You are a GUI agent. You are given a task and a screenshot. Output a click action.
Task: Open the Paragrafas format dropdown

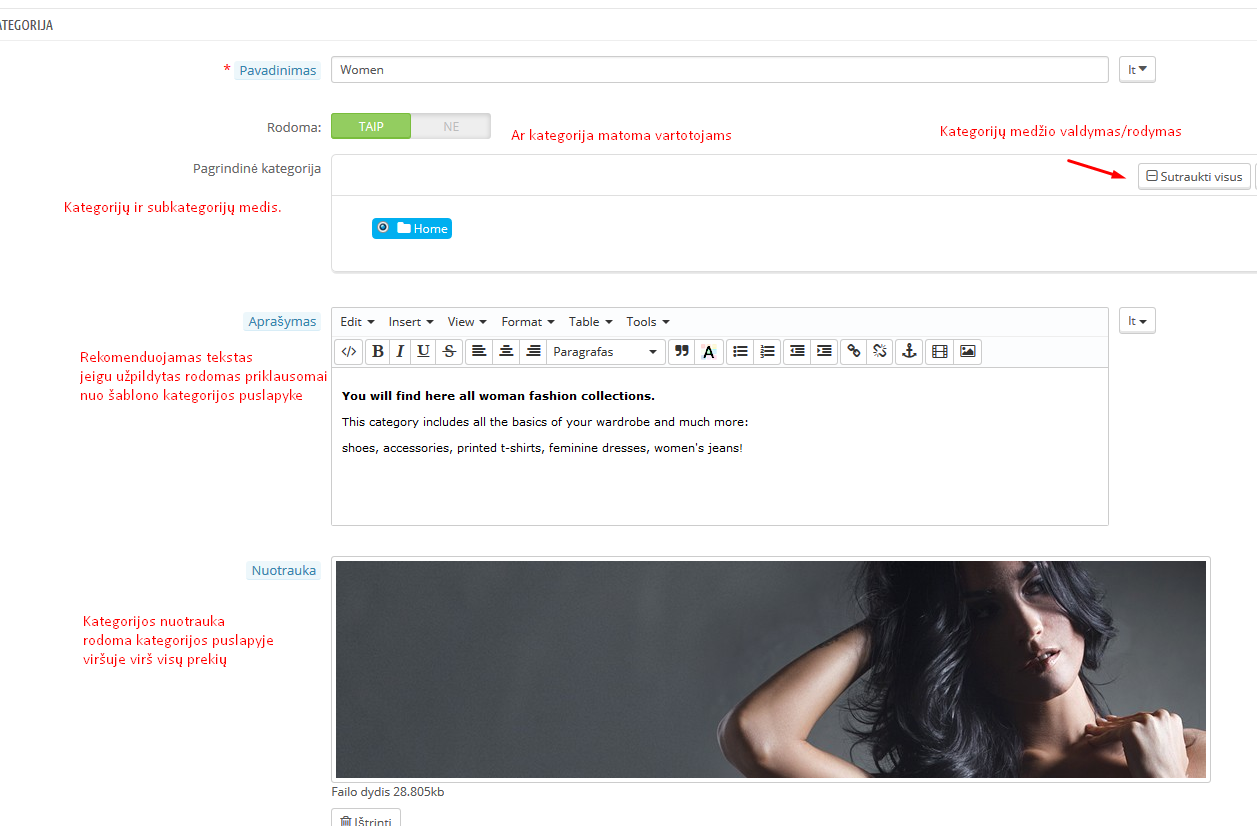coord(605,351)
